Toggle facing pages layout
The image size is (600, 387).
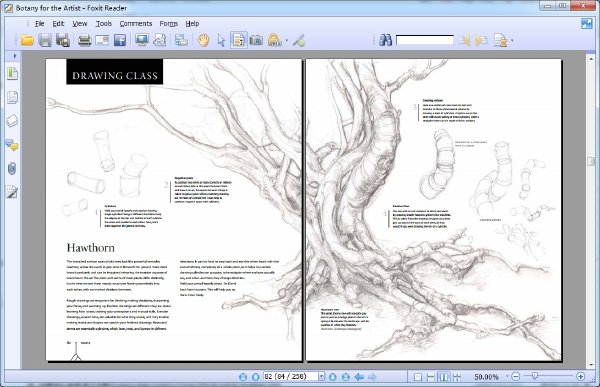coord(443,377)
